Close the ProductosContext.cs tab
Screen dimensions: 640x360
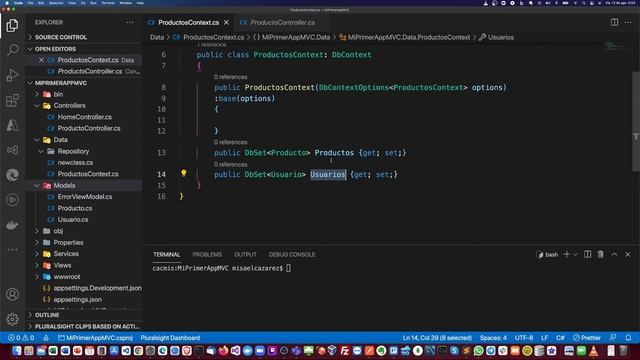coord(227,22)
